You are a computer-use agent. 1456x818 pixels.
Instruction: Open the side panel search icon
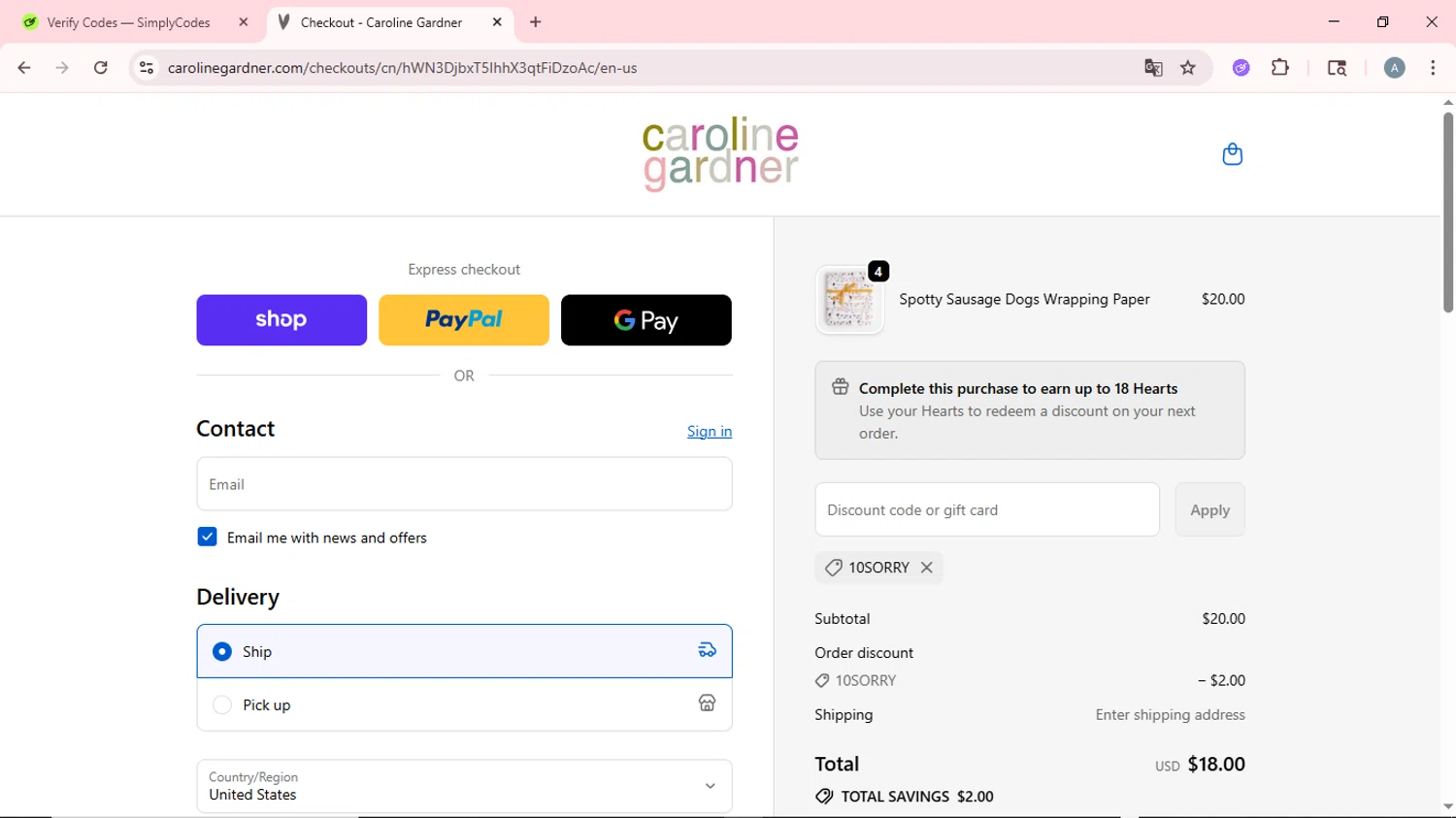coord(1337,68)
